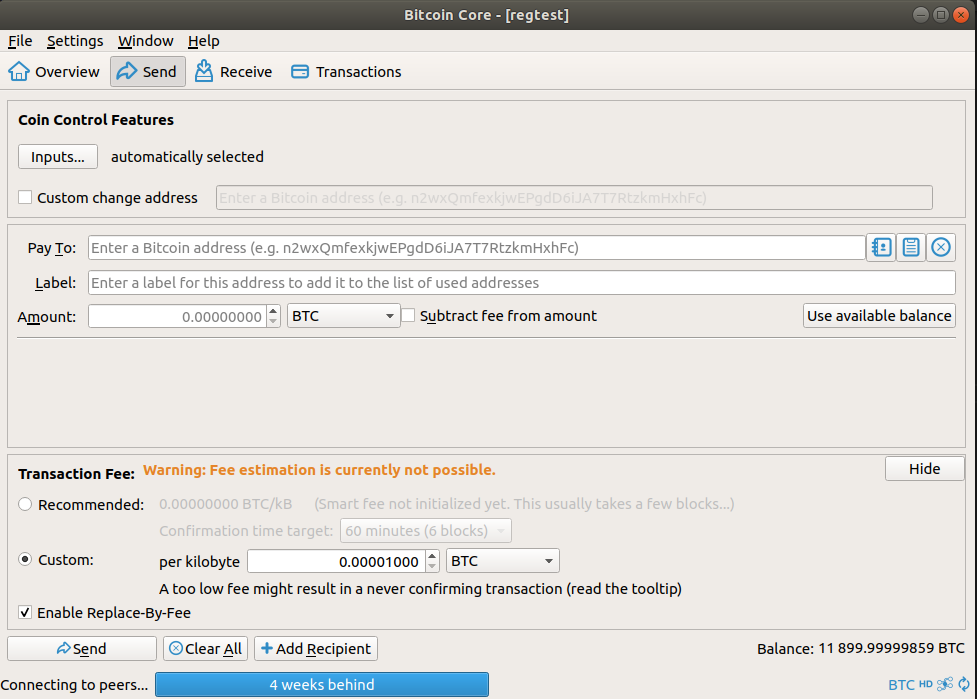This screenshot has height=699, width=977.
Task: Open the custom fee unit BTC dropdown
Action: [x=502, y=561]
